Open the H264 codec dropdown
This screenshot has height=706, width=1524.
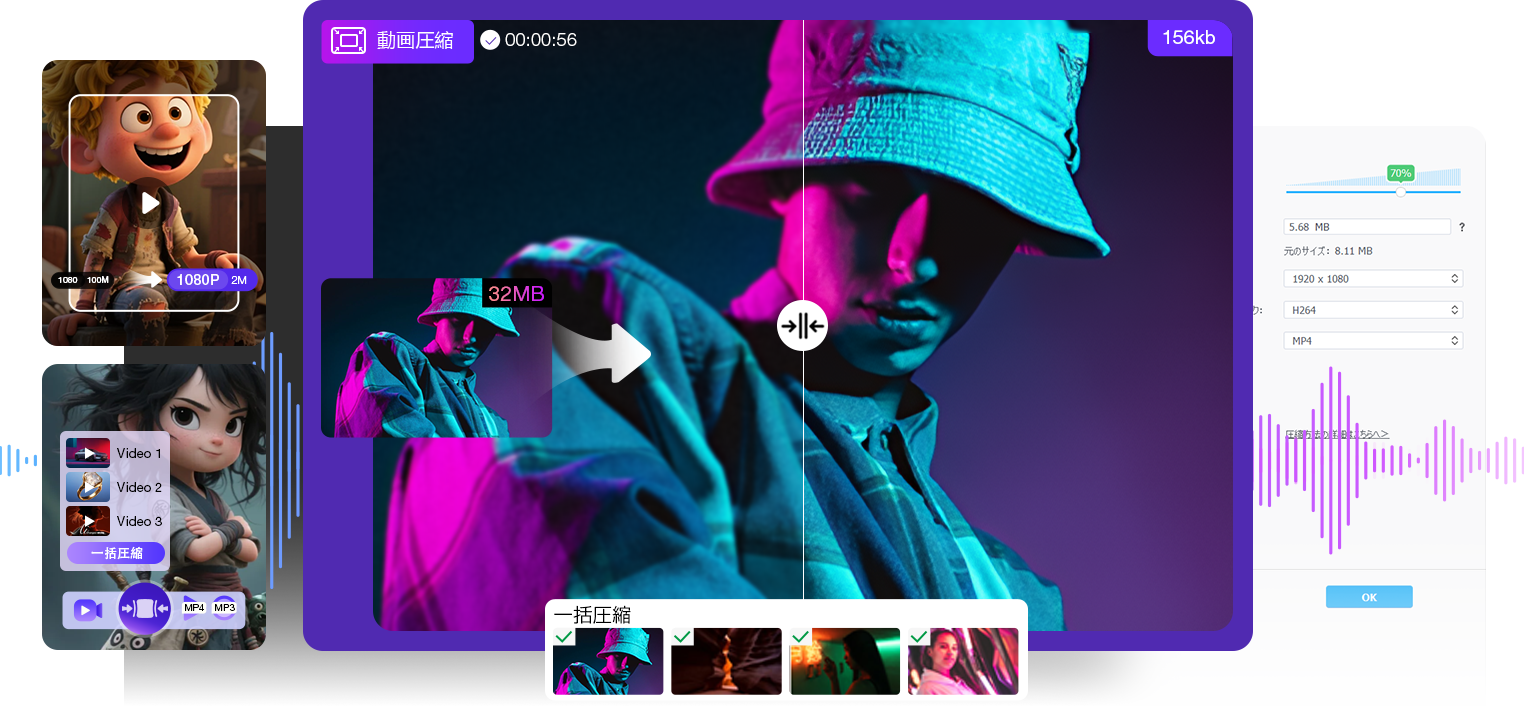coord(1373,310)
